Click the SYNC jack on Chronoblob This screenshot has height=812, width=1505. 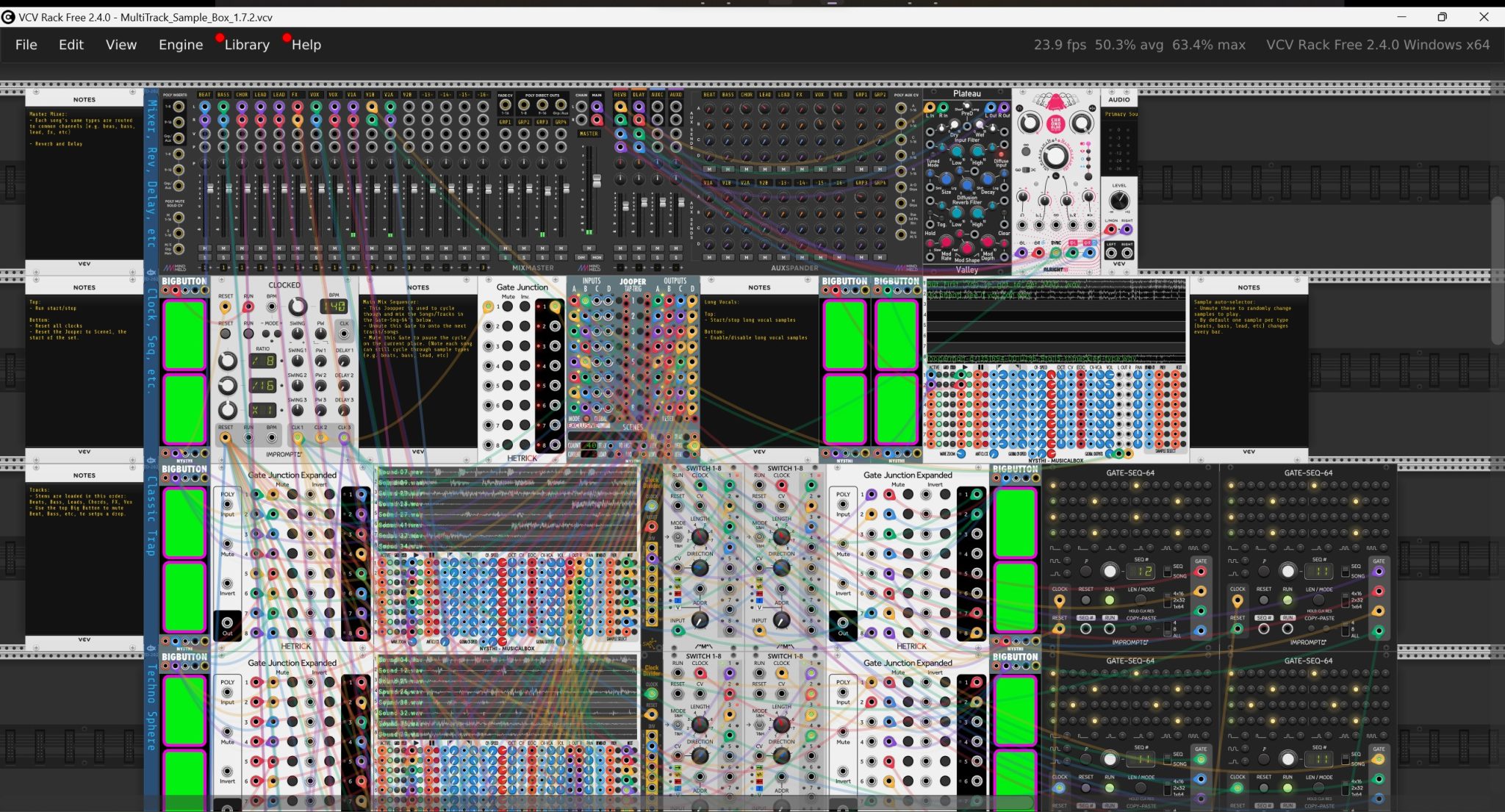click(x=1056, y=253)
